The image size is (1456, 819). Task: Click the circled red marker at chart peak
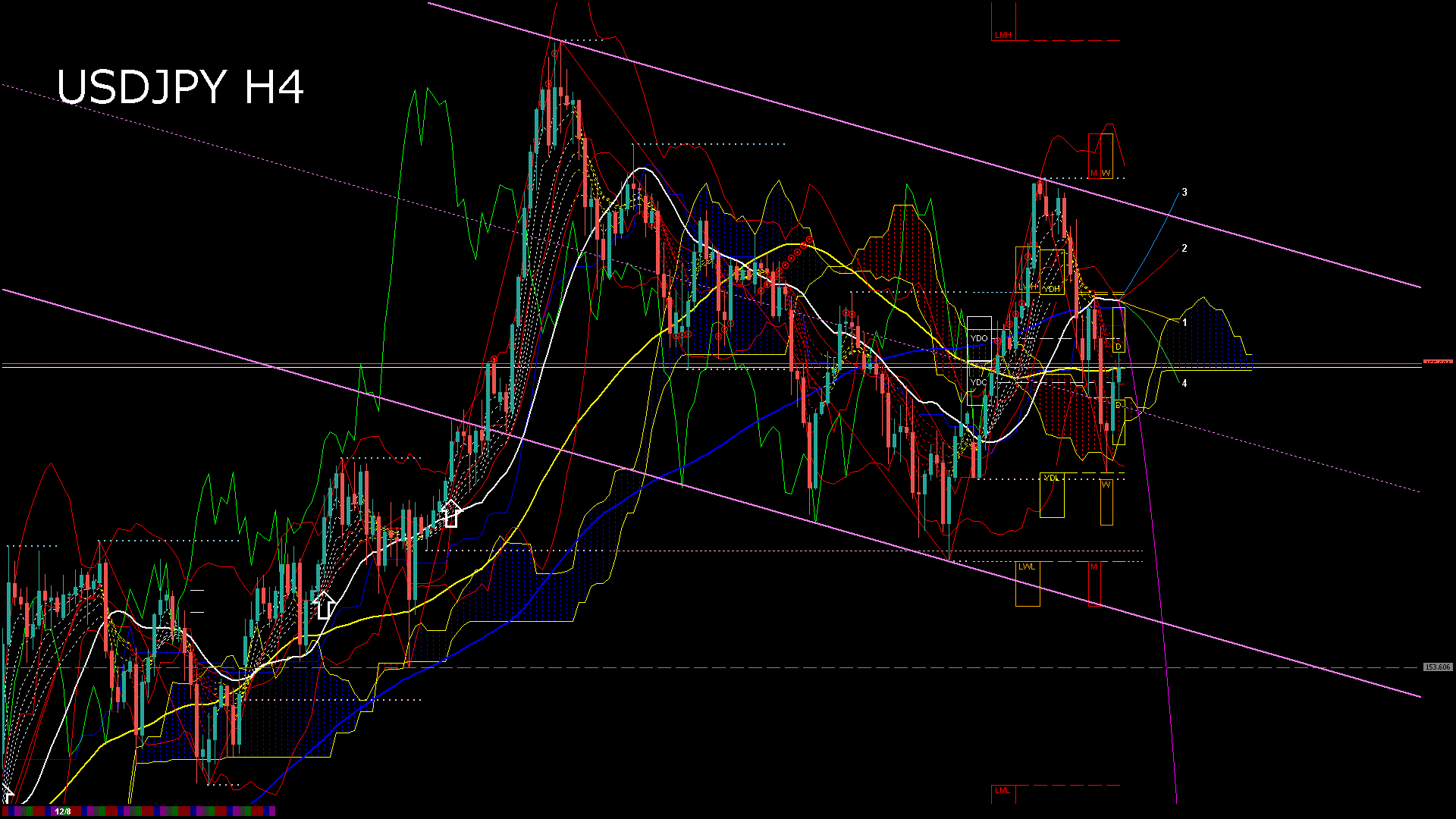pyautogui.click(x=555, y=54)
